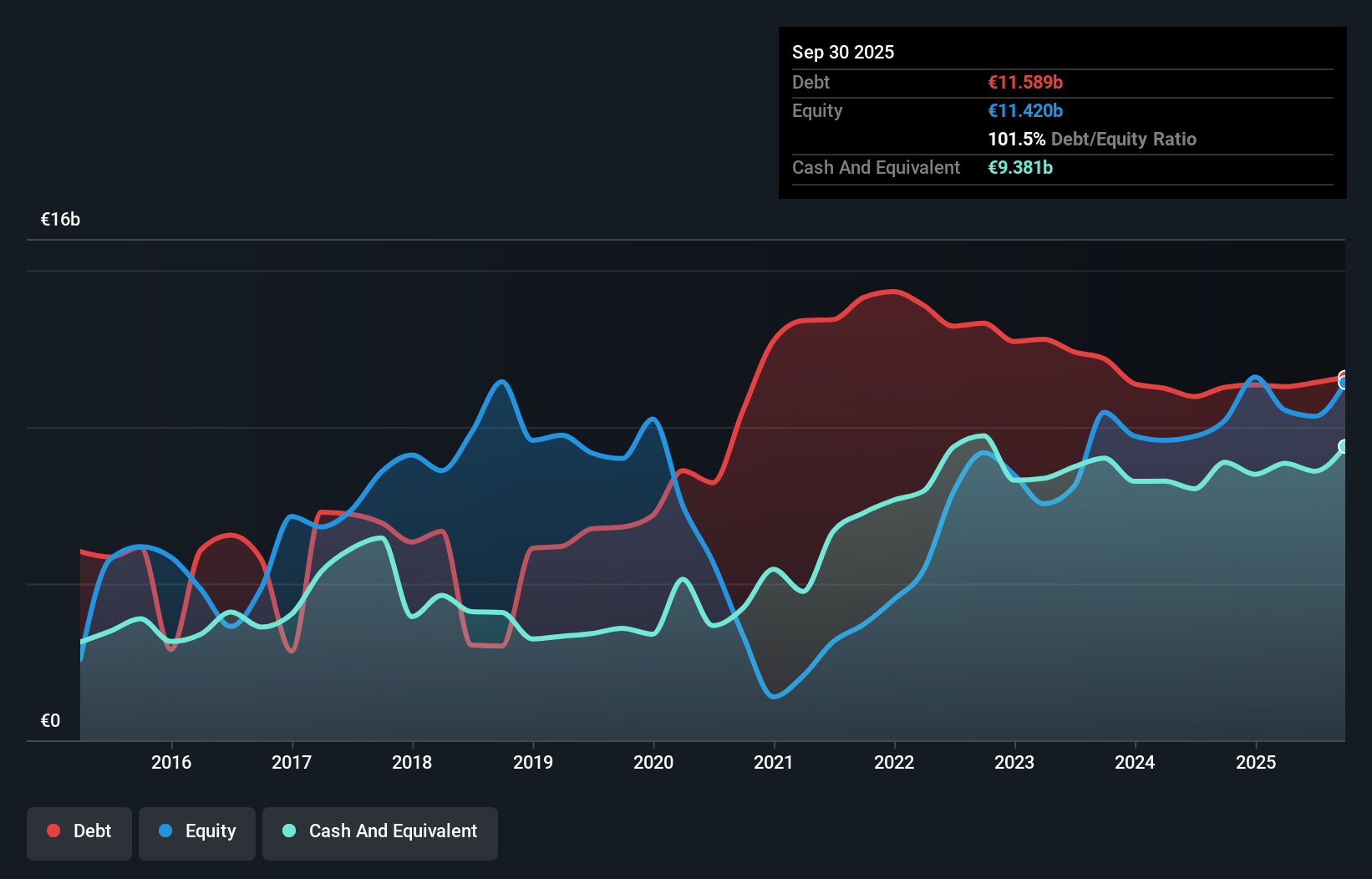
Task: Select the 2018 x-axis label
Action: coord(412,762)
